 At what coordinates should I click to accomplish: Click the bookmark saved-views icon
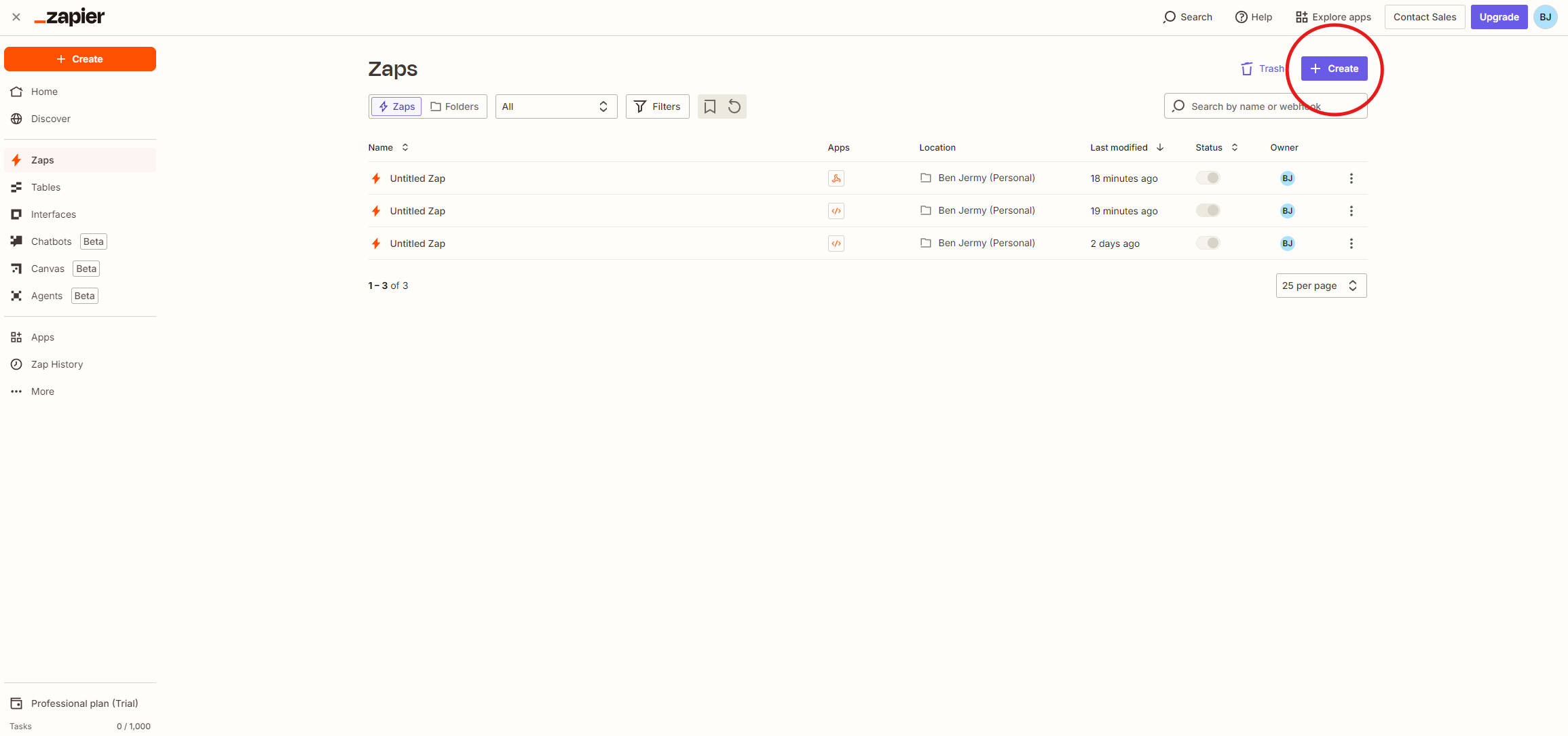click(x=709, y=106)
